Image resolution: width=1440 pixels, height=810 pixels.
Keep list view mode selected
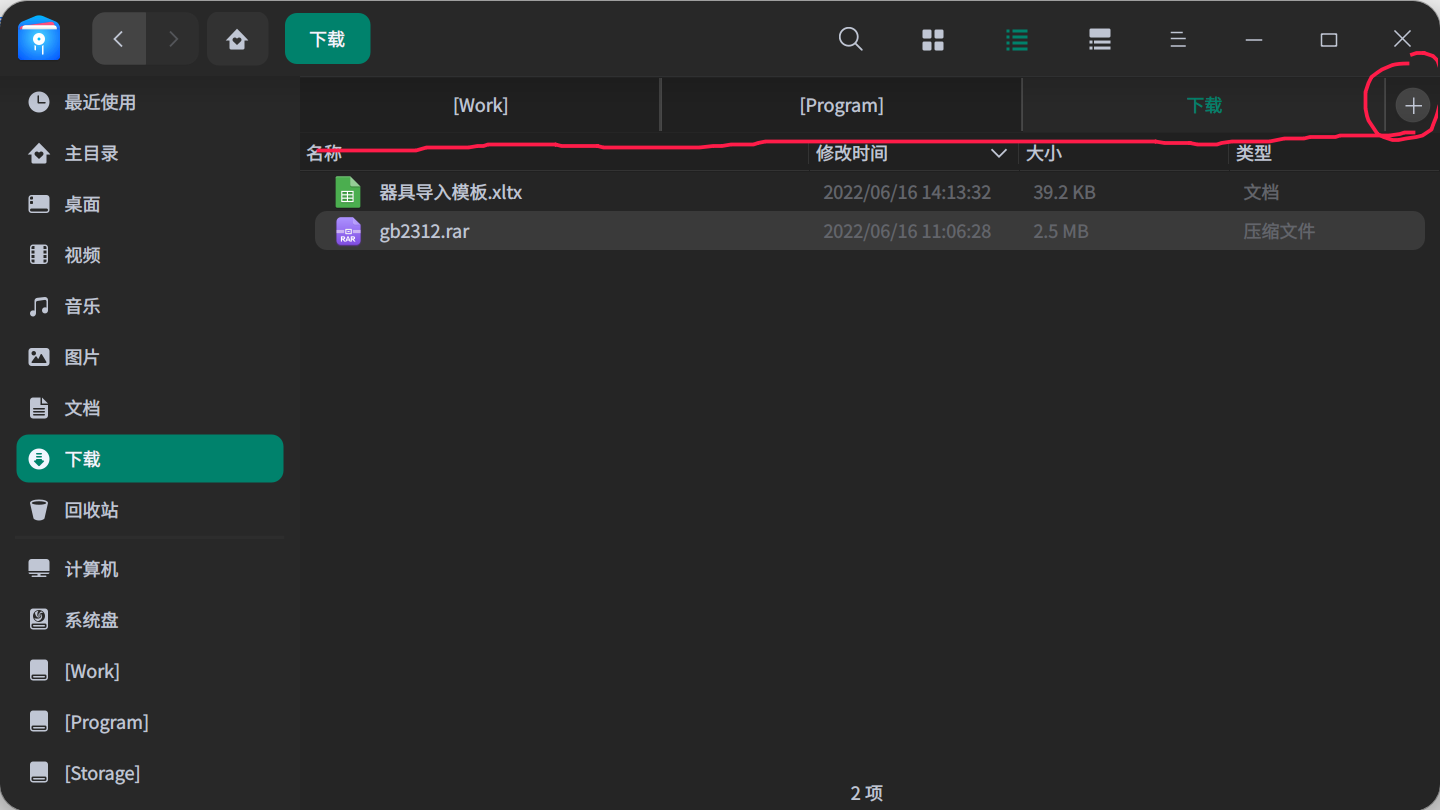[x=1017, y=39]
